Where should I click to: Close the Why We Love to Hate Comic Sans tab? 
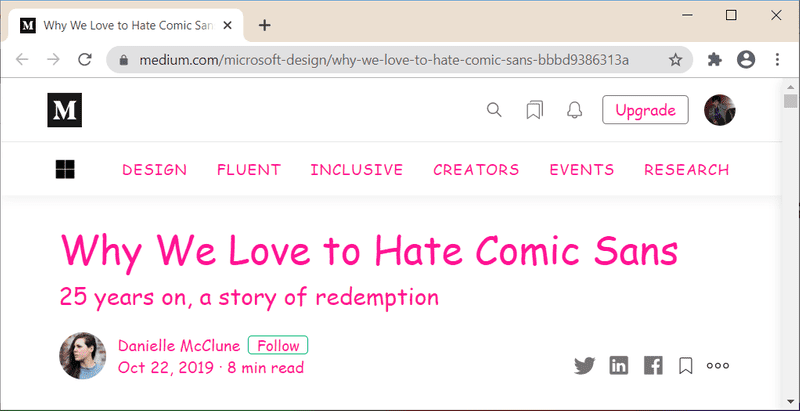228,25
